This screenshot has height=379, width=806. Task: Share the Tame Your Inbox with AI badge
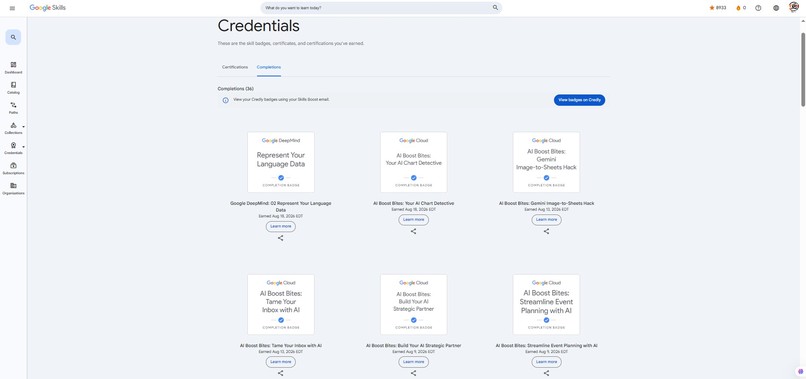[x=281, y=373]
